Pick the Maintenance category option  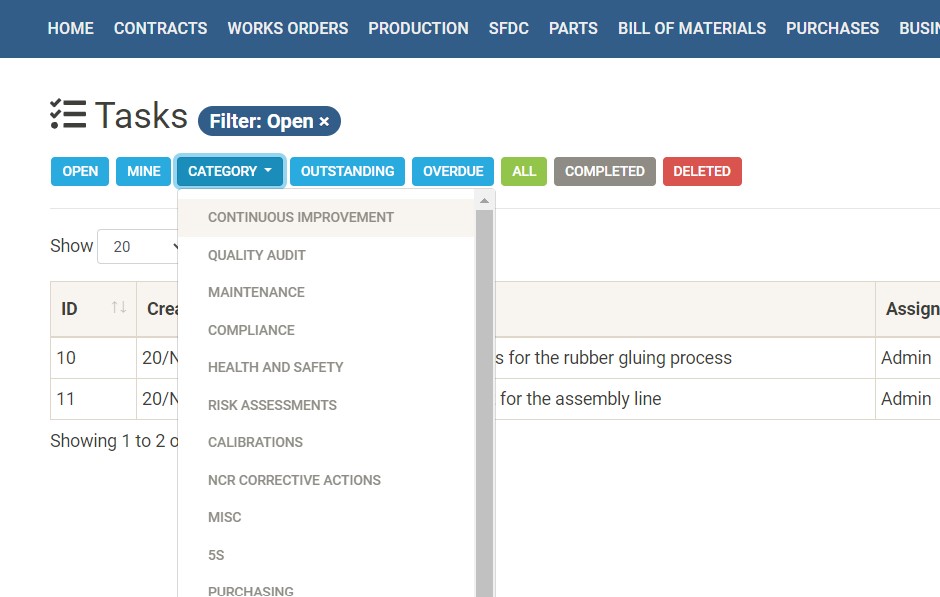256,292
